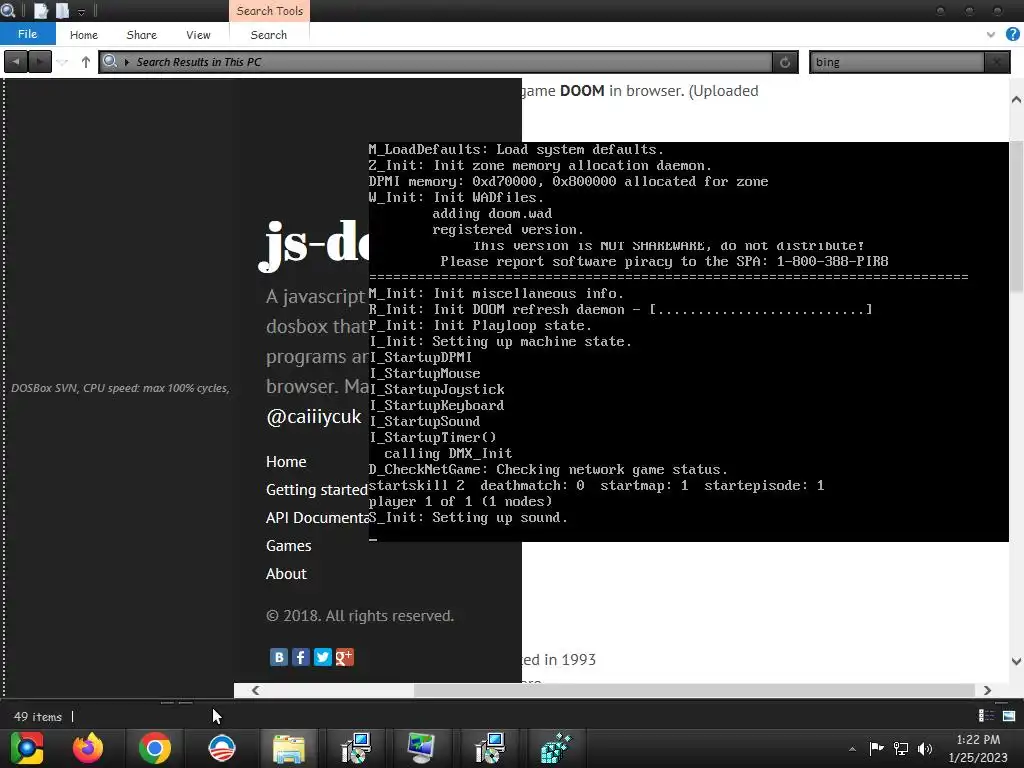Image resolution: width=1024 pixels, height=768 pixels.
Task: Click the horizontal scrollbar right arrow
Action: point(987,690)
